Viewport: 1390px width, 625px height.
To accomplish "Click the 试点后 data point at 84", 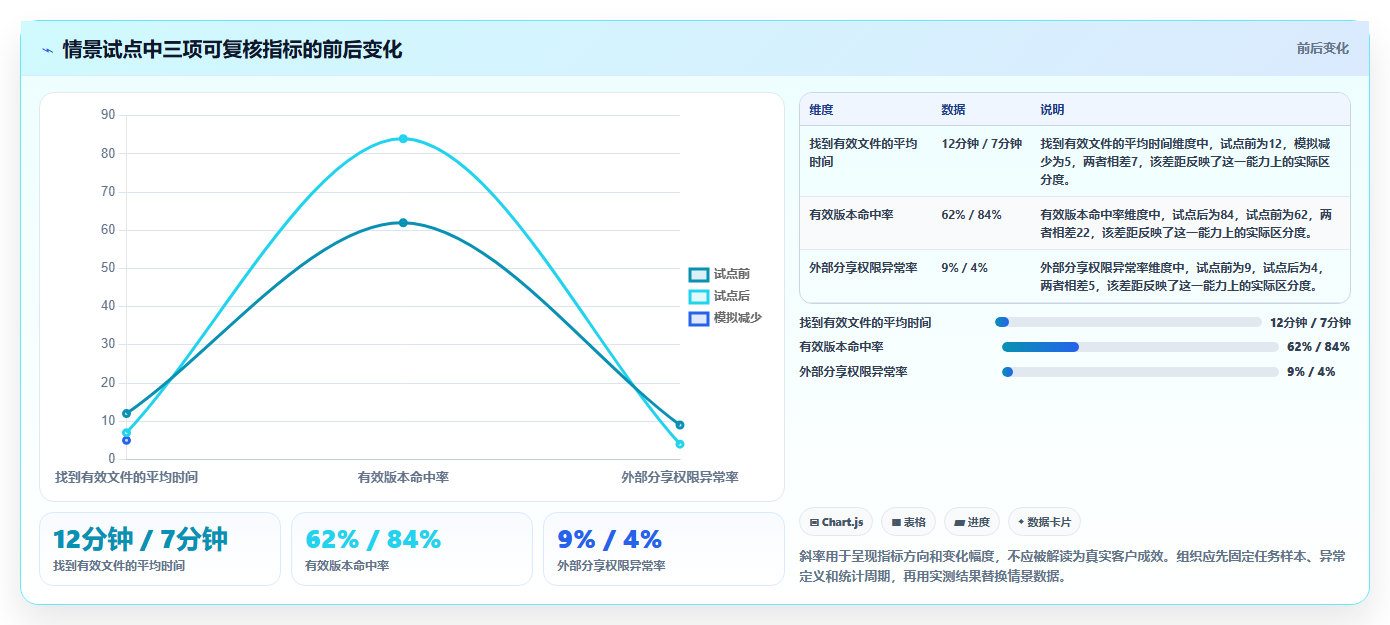I will tap(403, 138).
